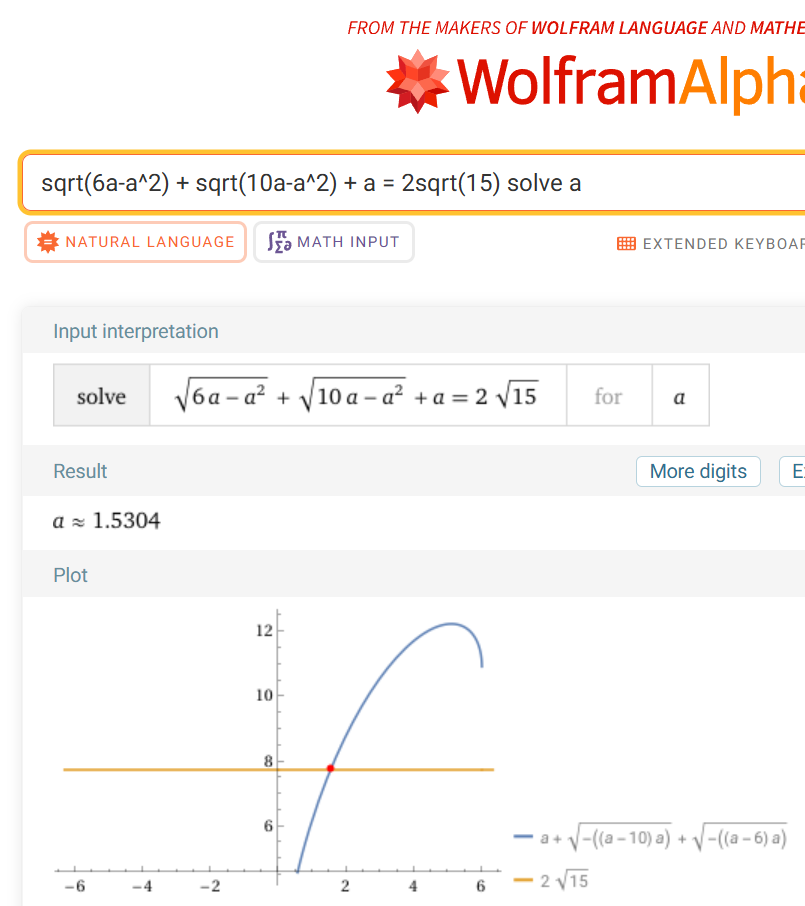
Task: Select the Result pod header
Action: [80, 471]
